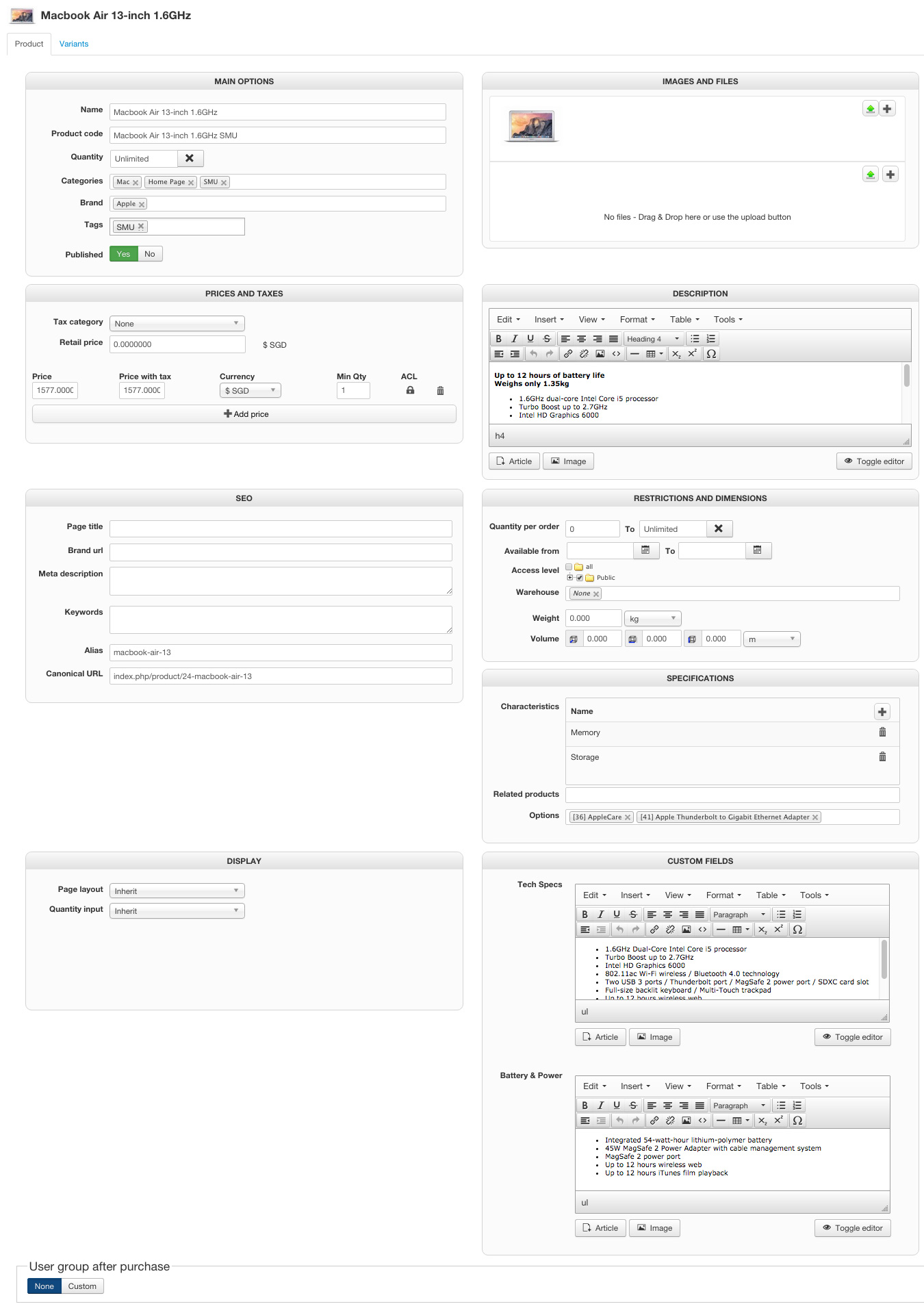This screenshot has height=1315, width=924.
Task: Open the volume unit m dropdown
Action: click(772, 639)
